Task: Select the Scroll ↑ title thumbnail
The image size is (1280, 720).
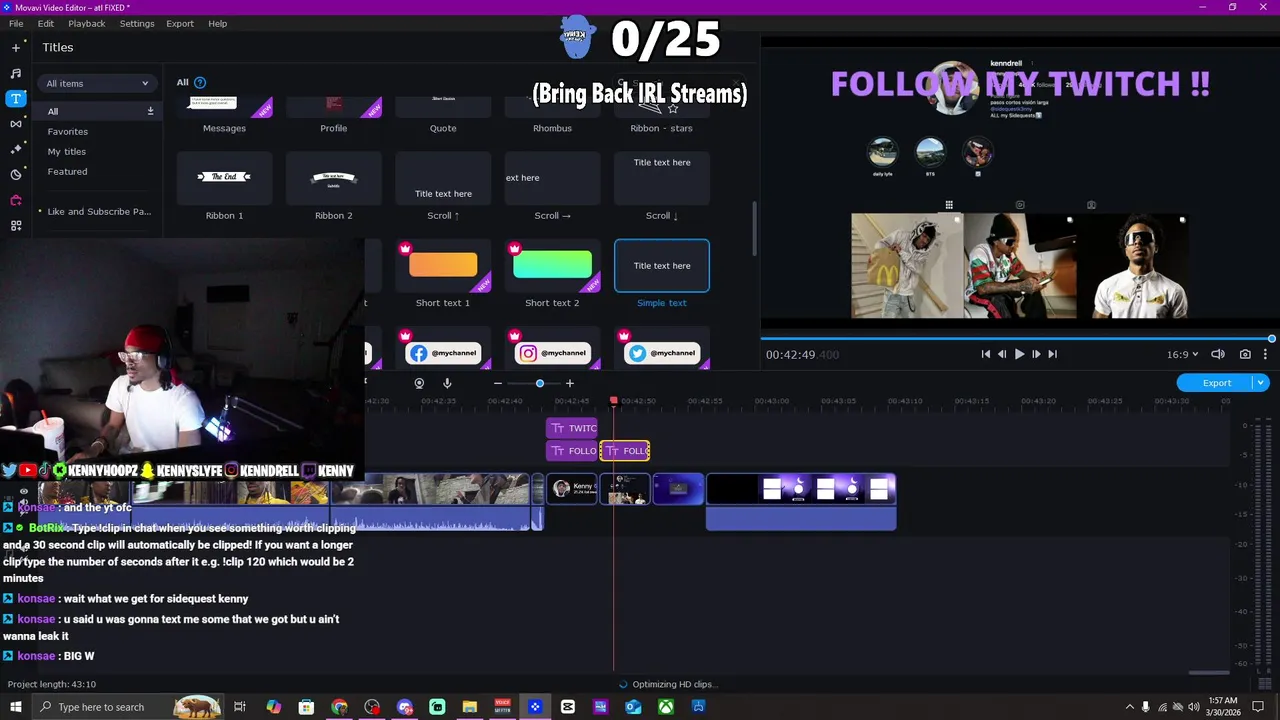Action: tap(443, 178)
